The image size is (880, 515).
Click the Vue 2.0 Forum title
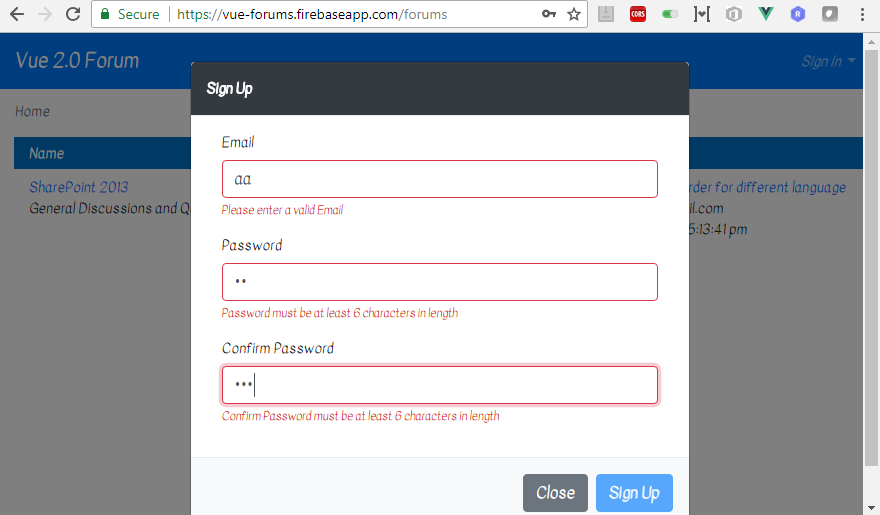(77, 61)
